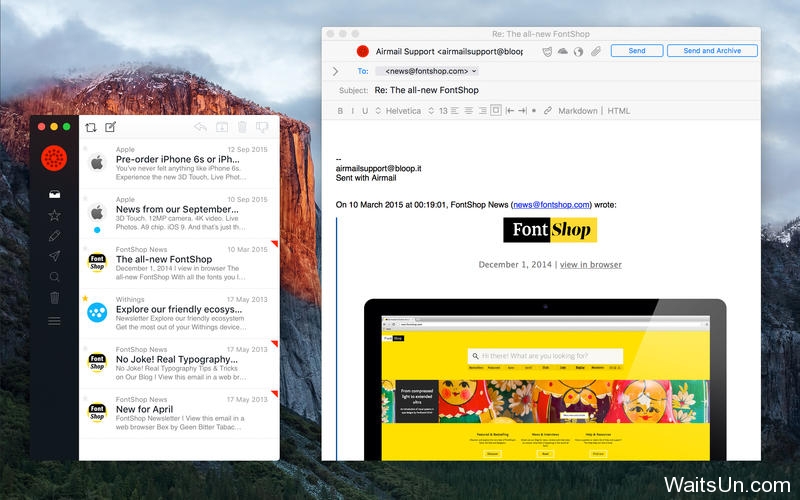Open the Helvetica font dropdown
The height and width of the screenshot is (500, 800).
pyautogui.click(x=398, y=111)
